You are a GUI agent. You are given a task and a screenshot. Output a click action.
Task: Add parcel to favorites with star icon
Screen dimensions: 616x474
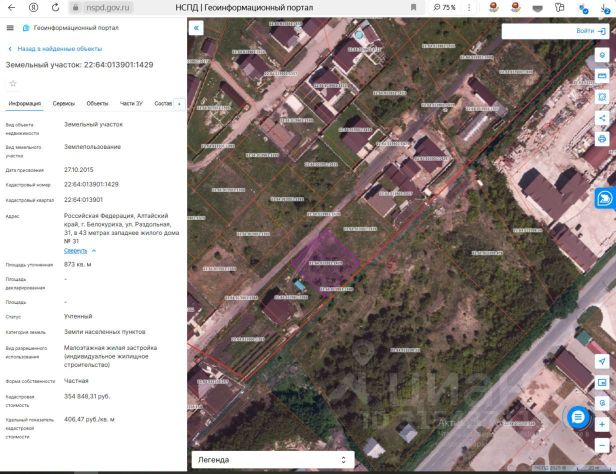pyautogui.click(x=13, y=83)
